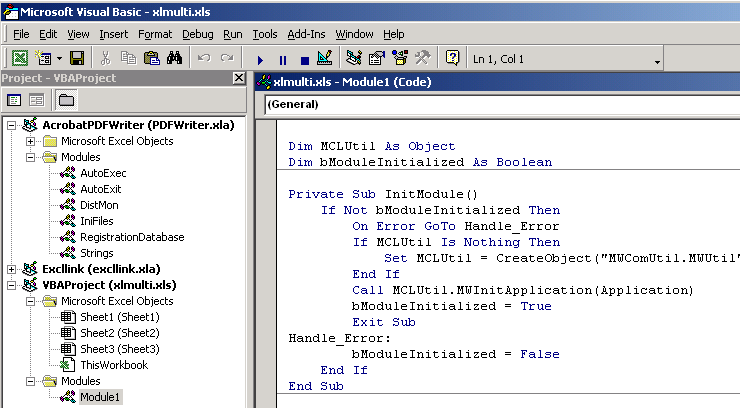Collapse VBAProject (xlmulti.xls) node
Image resolution: width=740 pixels, height=410 pixels.
tap(11, 285)
